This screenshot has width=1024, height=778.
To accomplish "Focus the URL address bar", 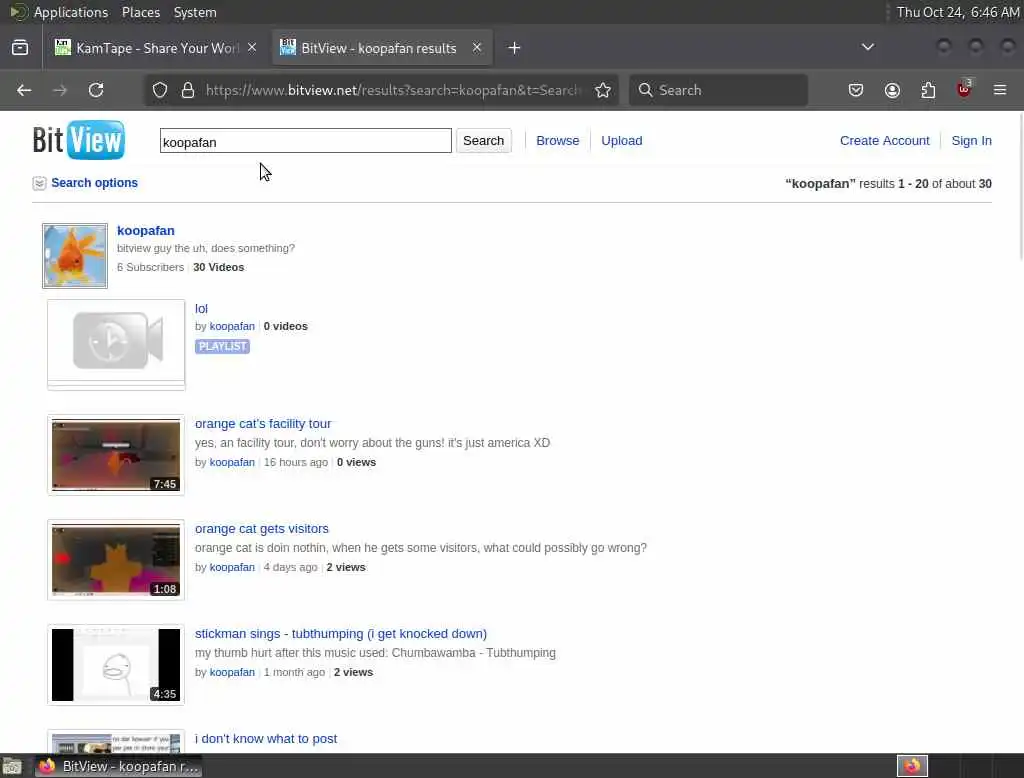I will pos(392,90).
